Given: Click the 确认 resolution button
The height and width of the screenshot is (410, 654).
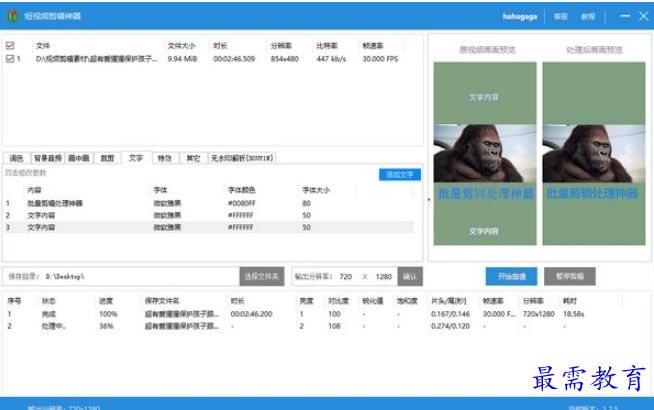Looking at the screenshot, I should click(411, 275).
